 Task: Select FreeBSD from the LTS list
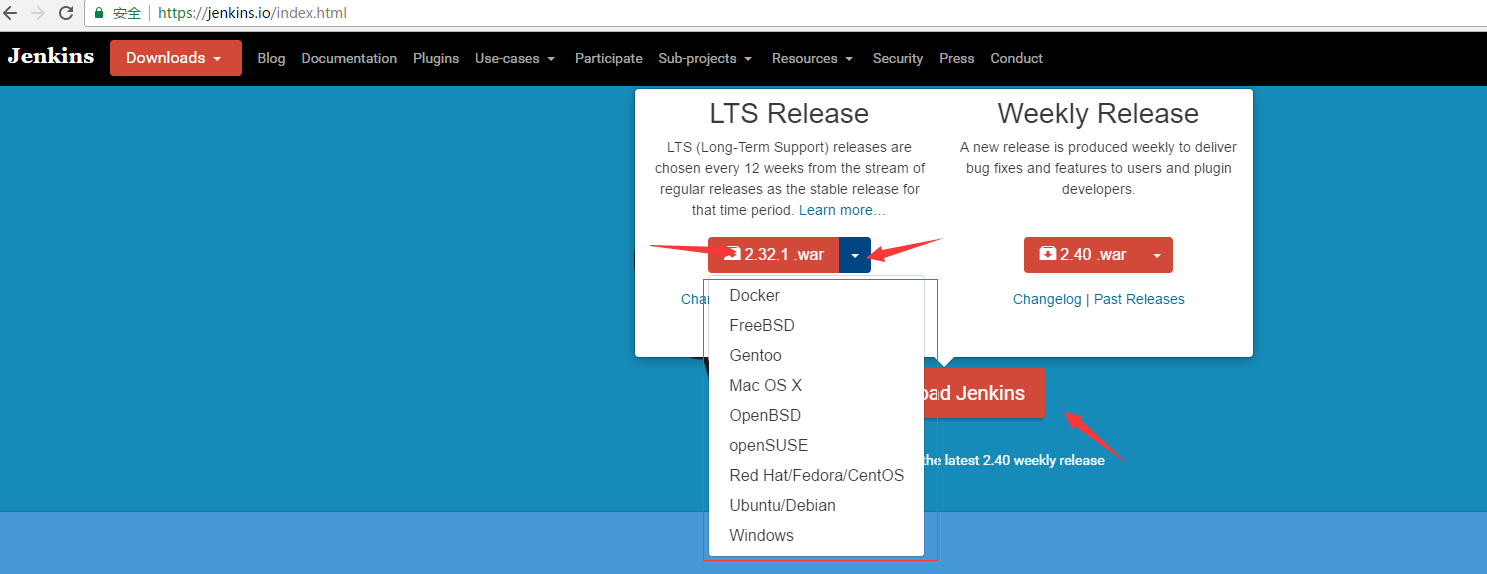(816, 326)
